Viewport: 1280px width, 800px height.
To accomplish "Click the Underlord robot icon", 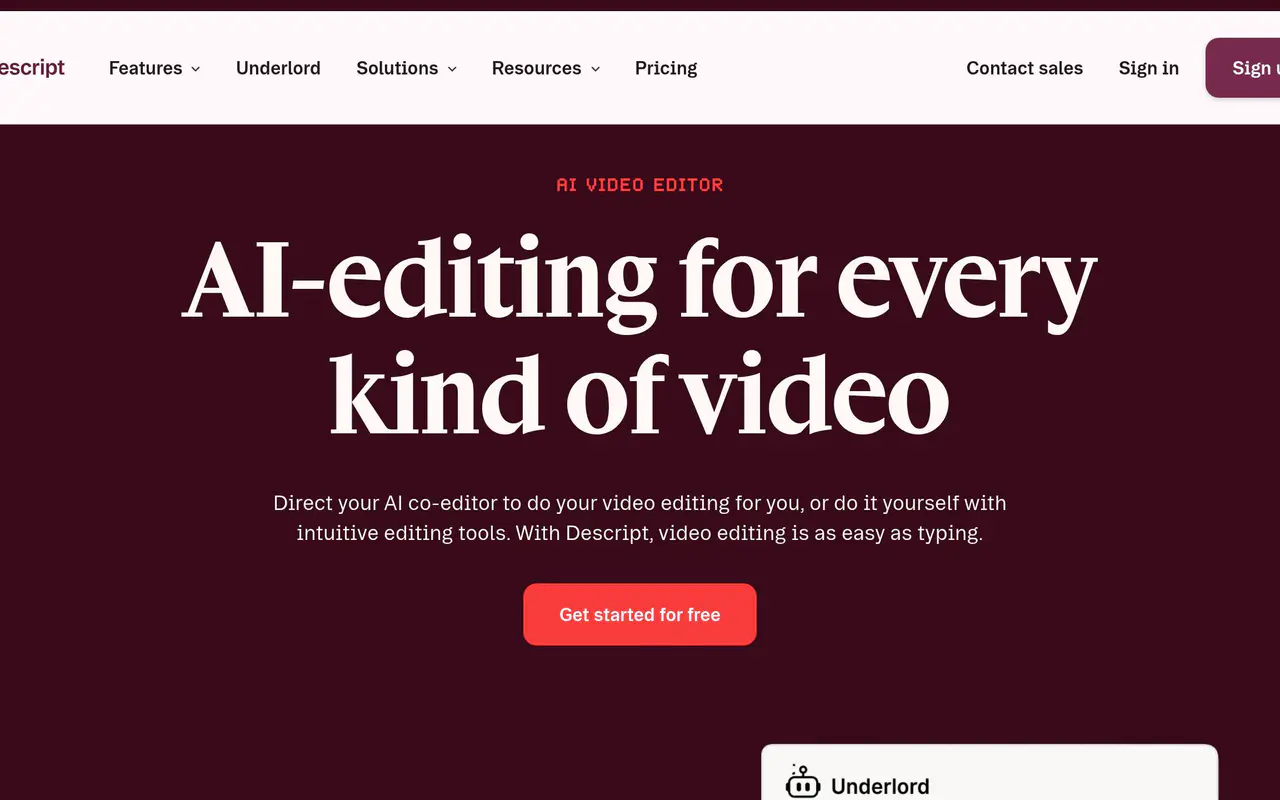I will click(802, 783).
